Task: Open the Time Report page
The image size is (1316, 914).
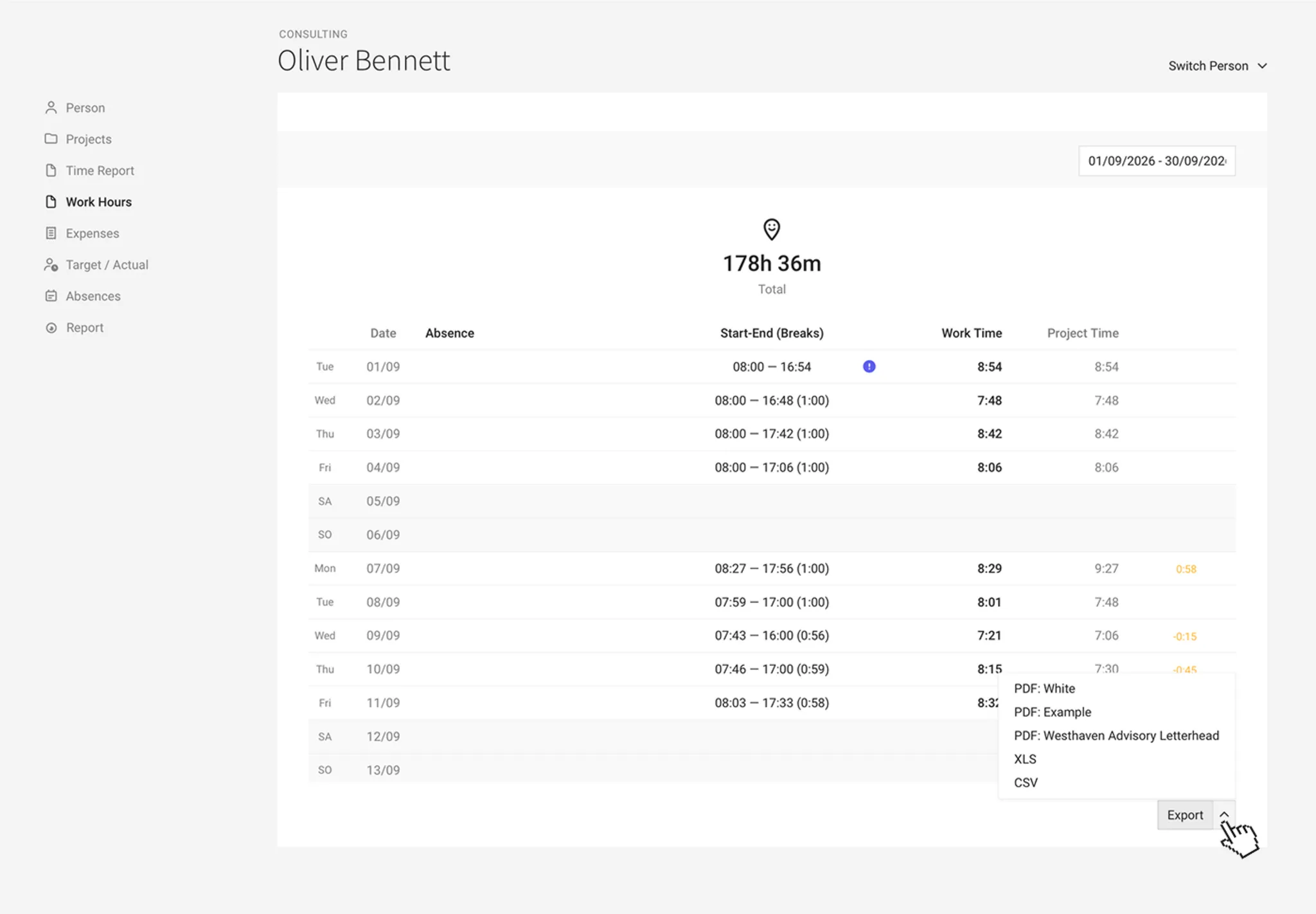Action: (x=100, y=170)
